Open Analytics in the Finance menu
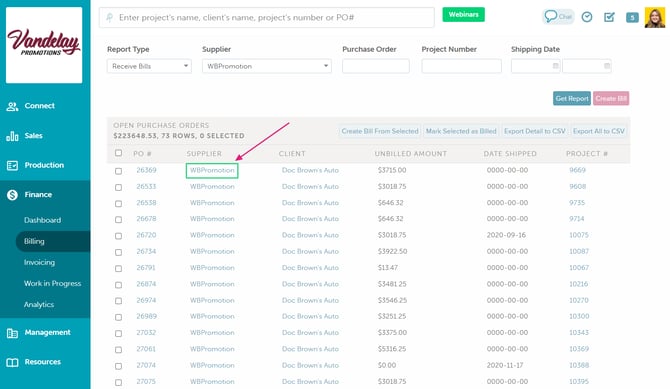 click(39, 304)
